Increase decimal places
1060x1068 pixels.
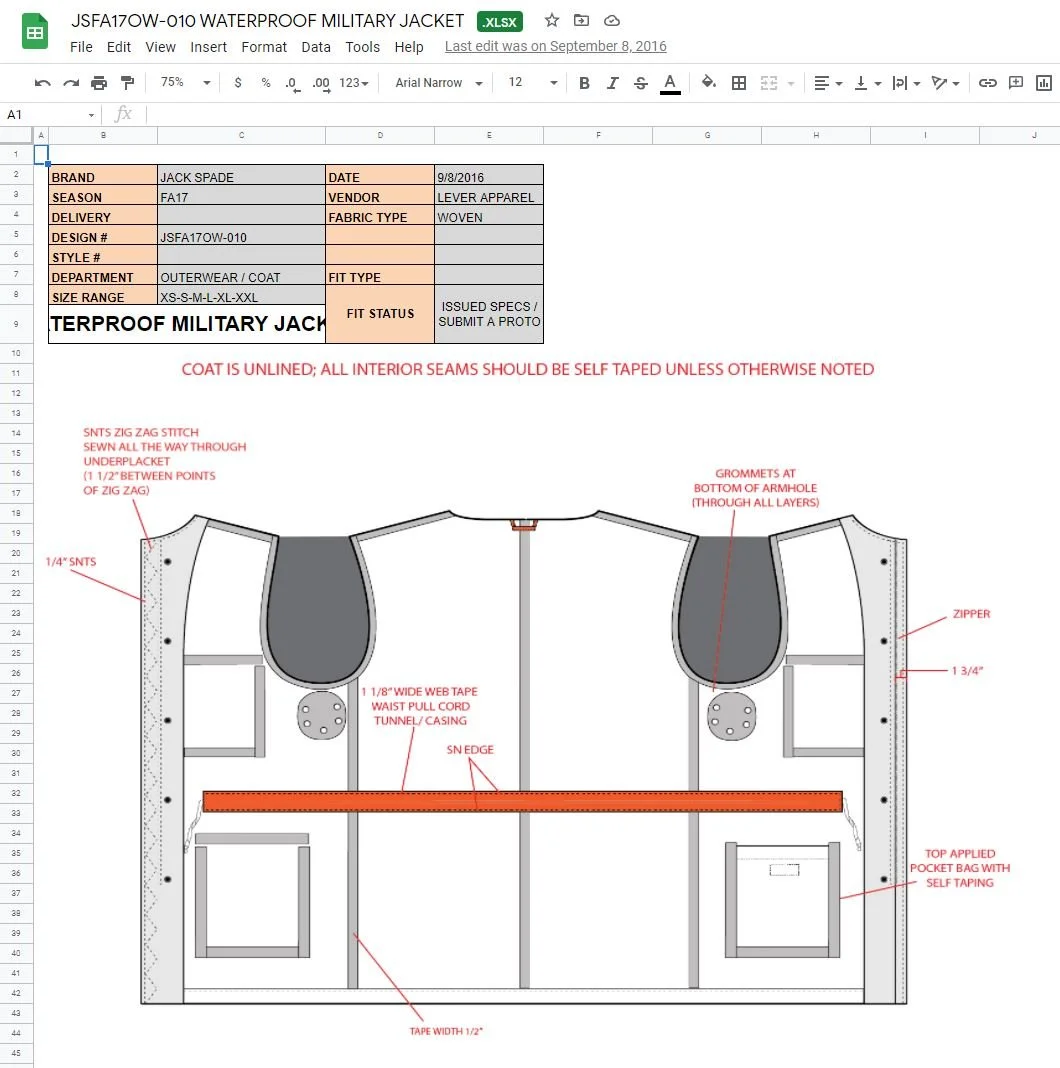pyautogui.click(x=321, y=83)
